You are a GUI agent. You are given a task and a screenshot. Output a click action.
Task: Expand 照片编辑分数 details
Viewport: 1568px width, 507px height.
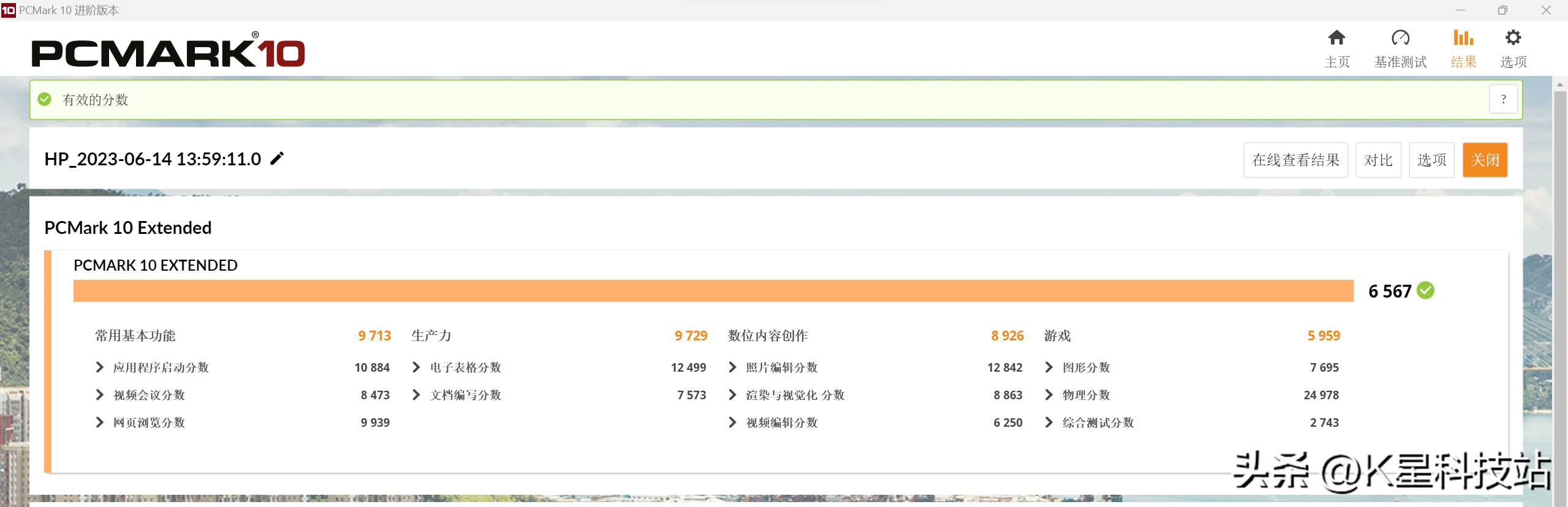click(733, 367)
